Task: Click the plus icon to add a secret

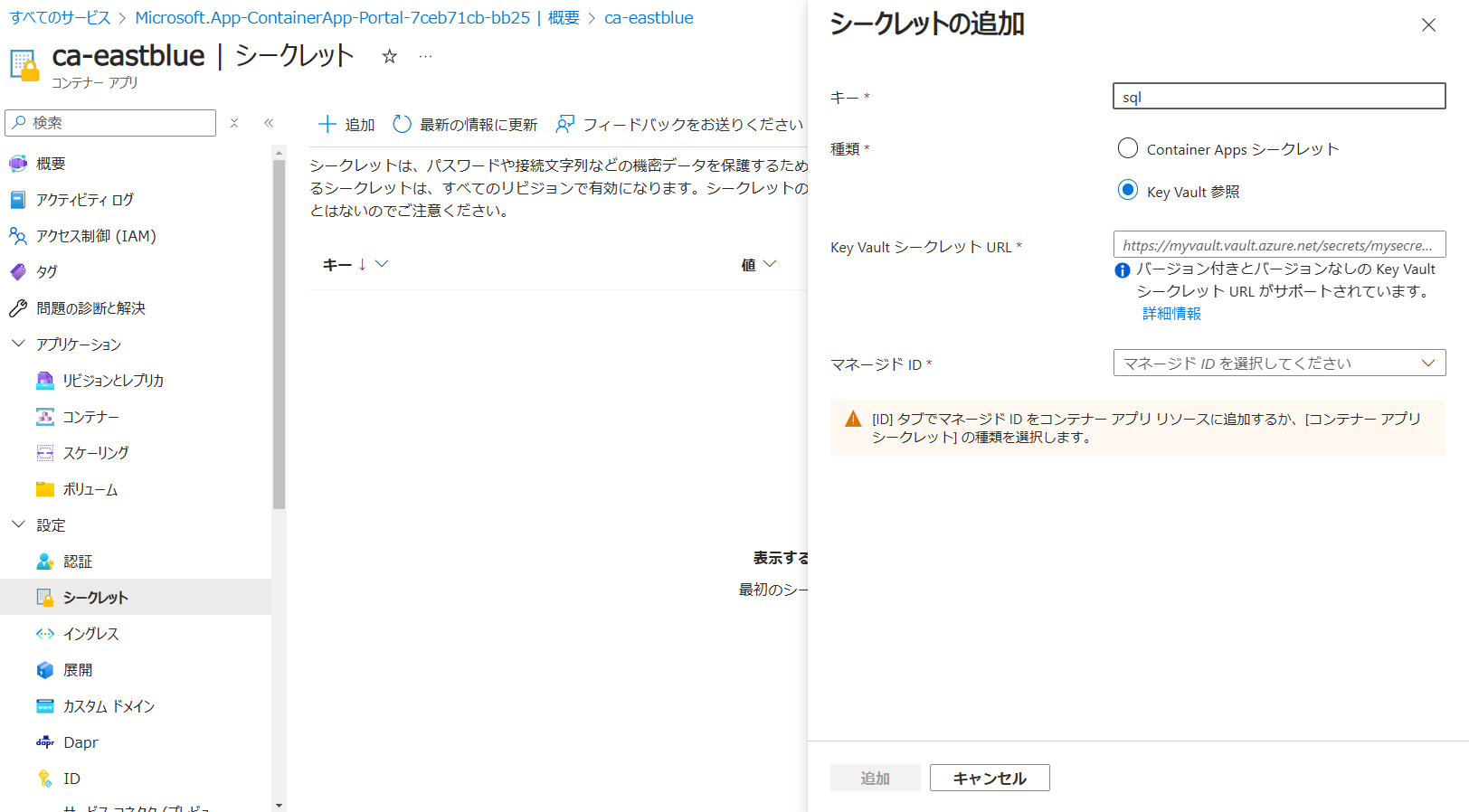Action: 327,124
